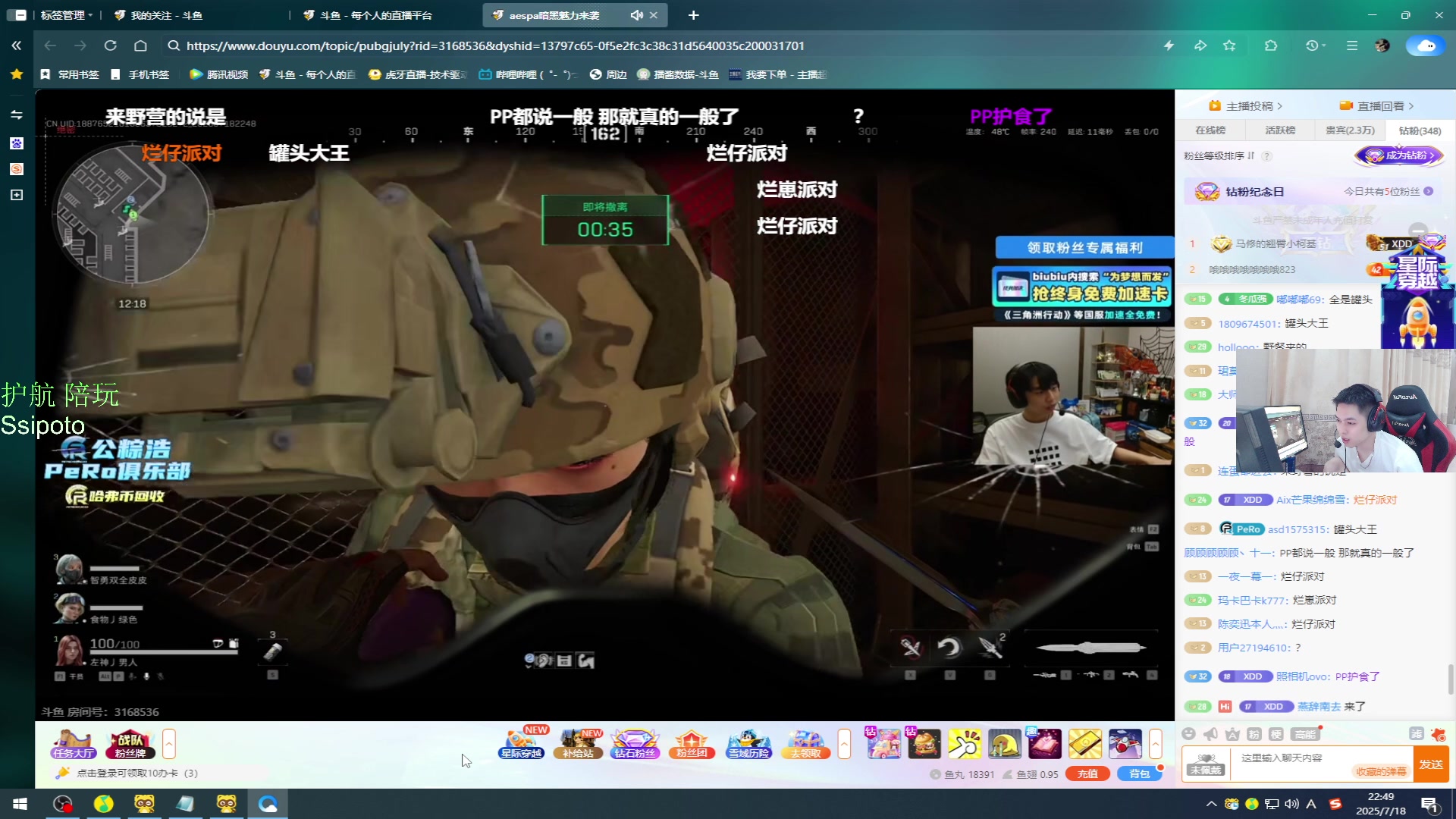Select the burger gift icon
Viewport: 1456px width, 819px height.
[924, 744]
